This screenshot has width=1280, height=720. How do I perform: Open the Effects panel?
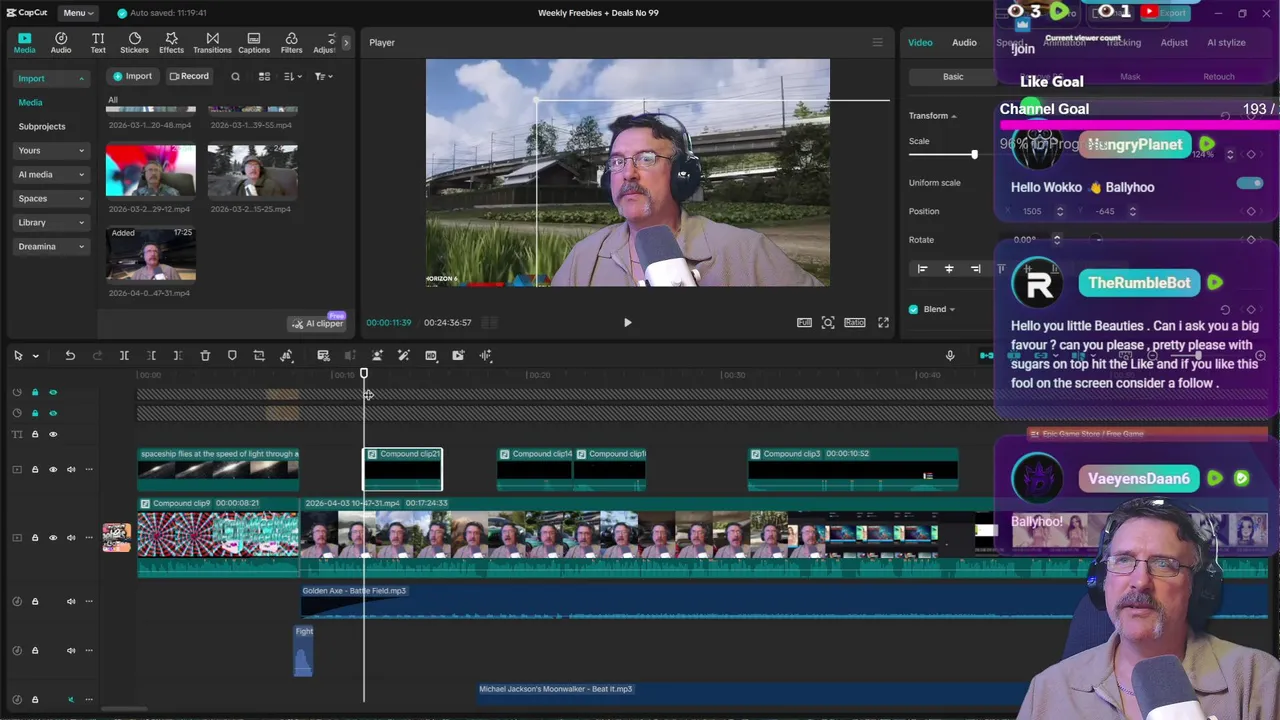click(x=171, y=43)
